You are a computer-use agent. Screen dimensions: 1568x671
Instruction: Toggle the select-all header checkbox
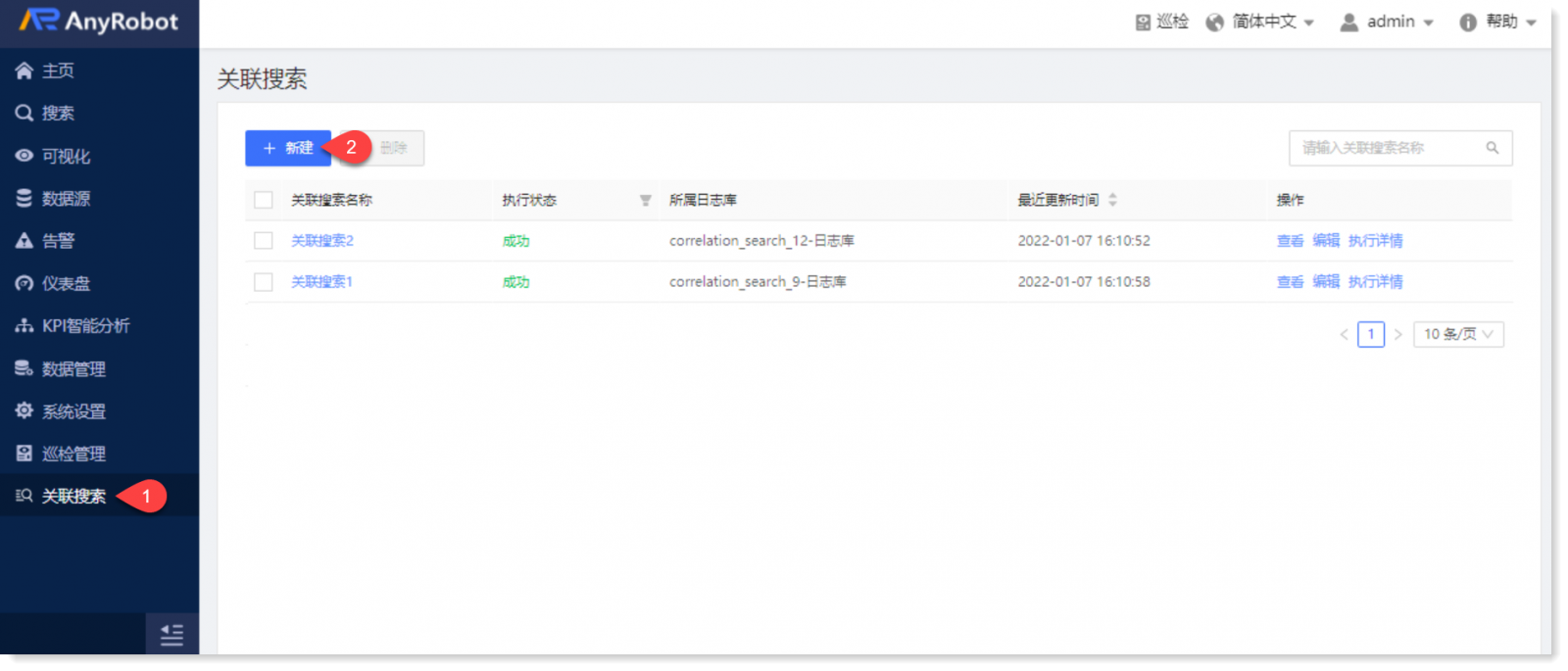point(264,200)
